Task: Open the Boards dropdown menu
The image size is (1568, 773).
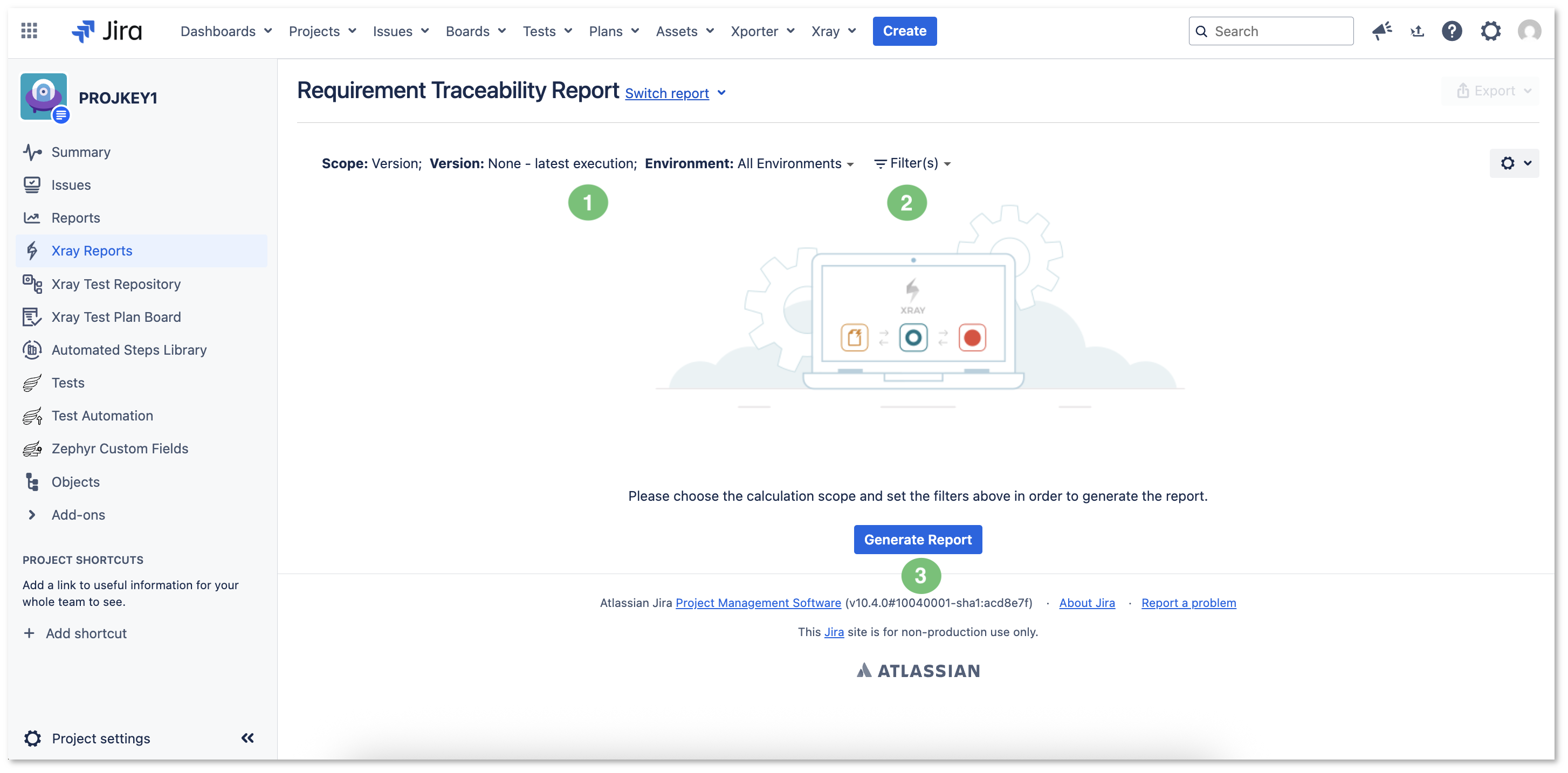Action: [476, 31]
